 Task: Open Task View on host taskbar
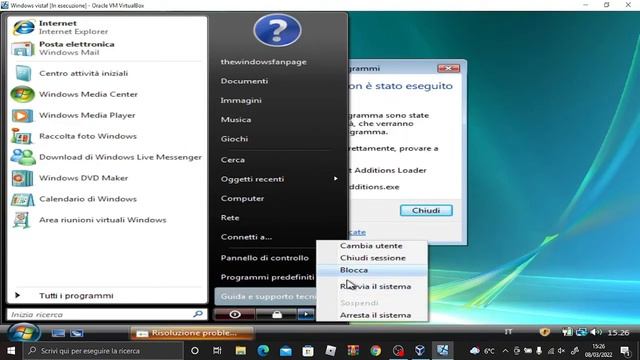point(217,351)
